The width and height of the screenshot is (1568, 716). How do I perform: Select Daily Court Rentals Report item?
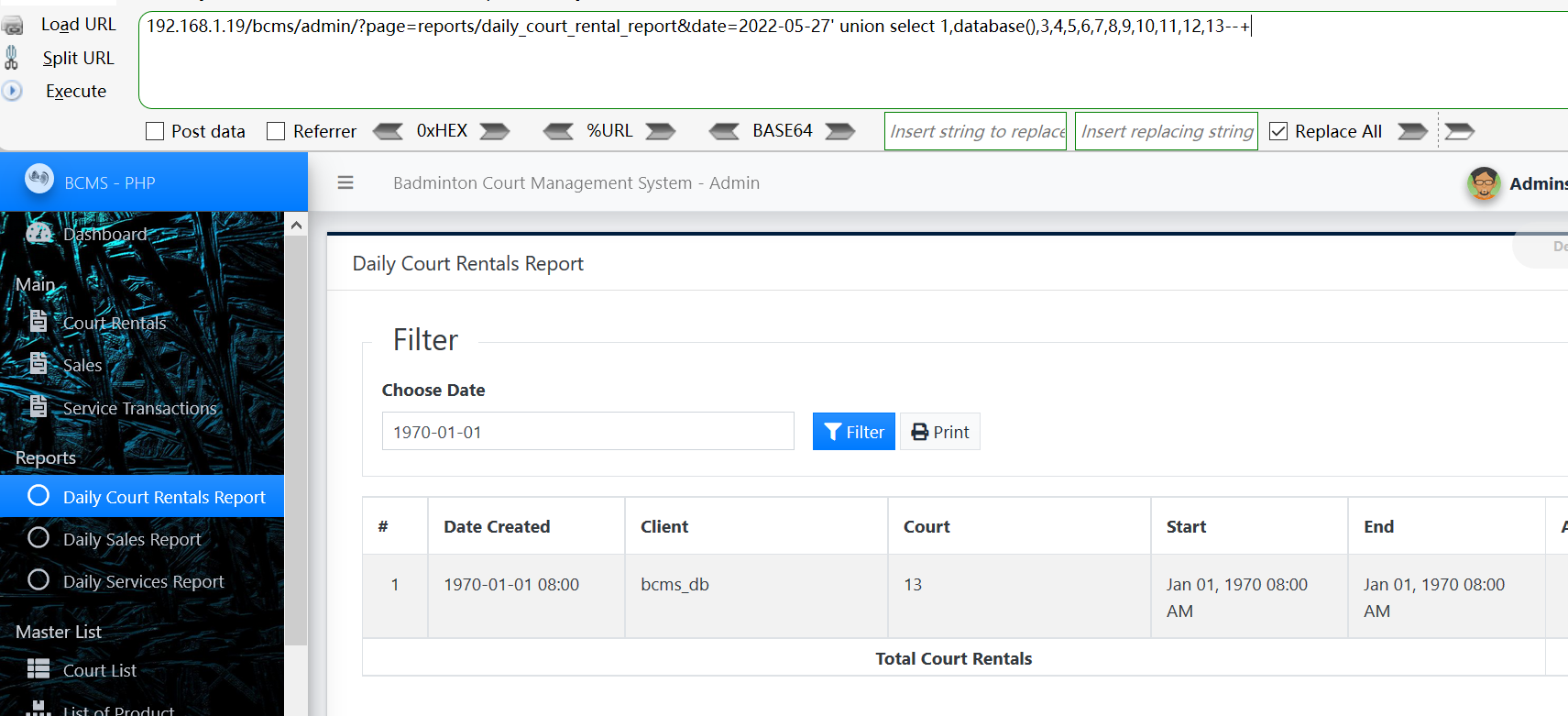pyautogui.click(x=142, y=497)
